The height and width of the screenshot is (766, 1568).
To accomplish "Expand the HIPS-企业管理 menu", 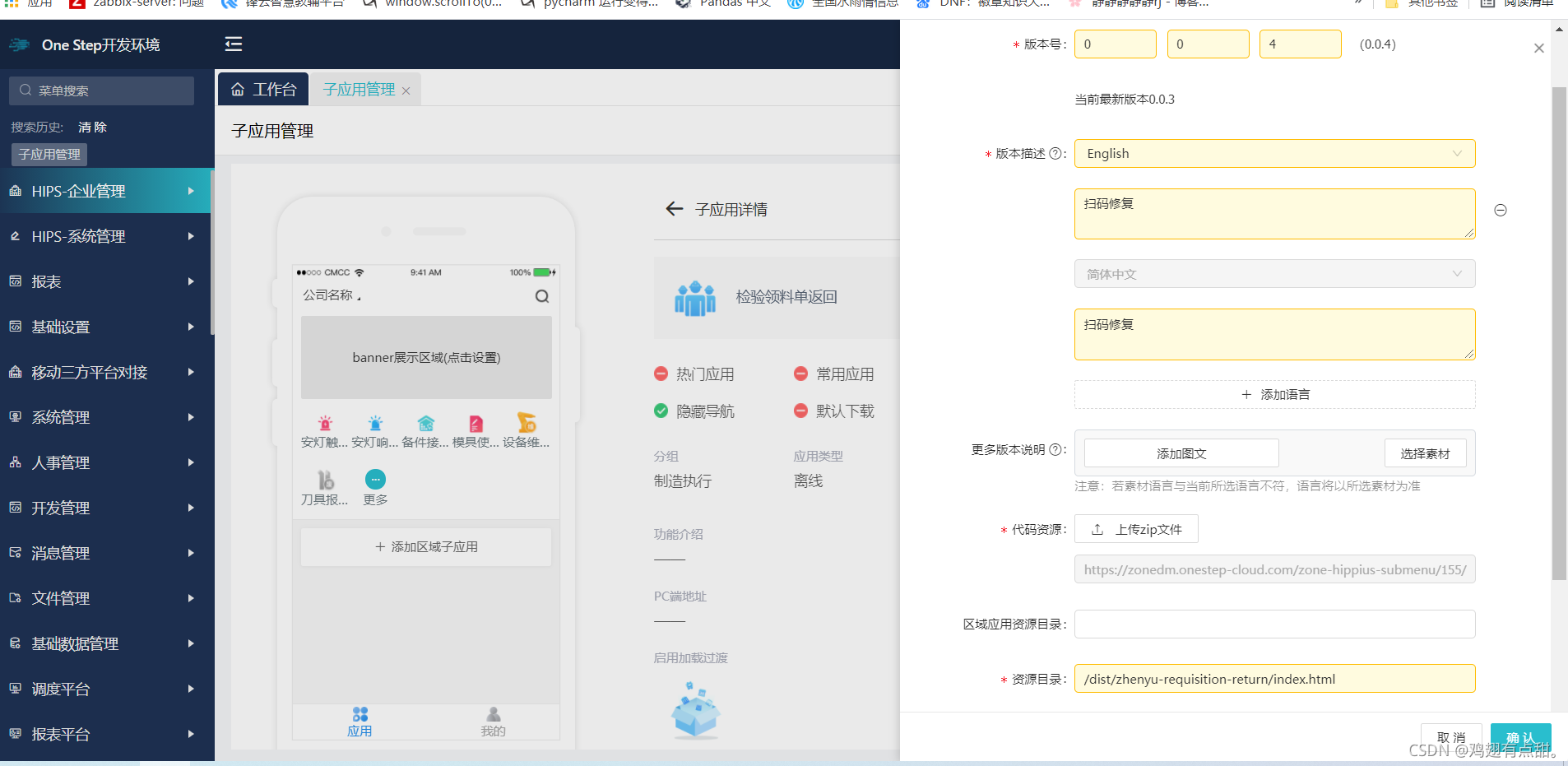I will coord(105,191).
